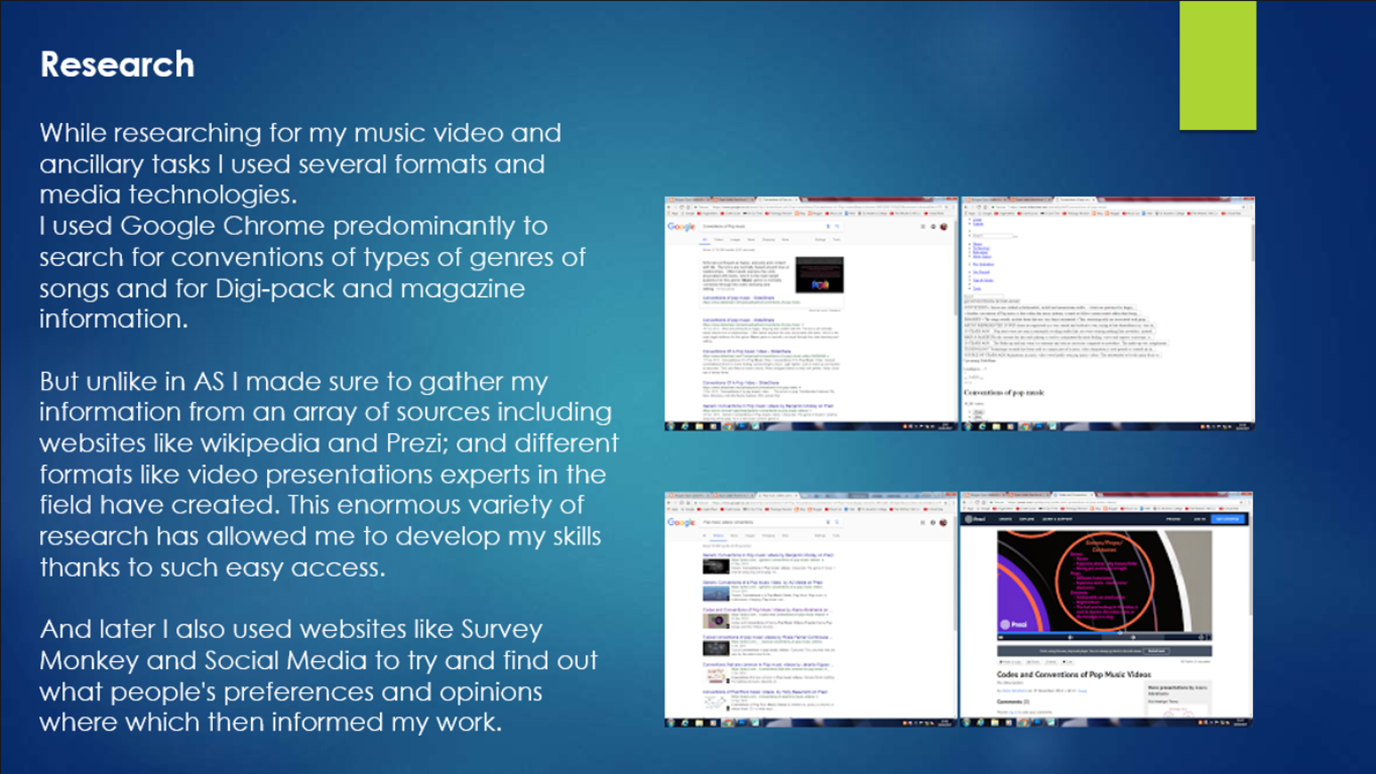This screenshot has height=774, width=1376.
Task: Click the 'Pop music videos conventions' search box
Action: (770, 521)
